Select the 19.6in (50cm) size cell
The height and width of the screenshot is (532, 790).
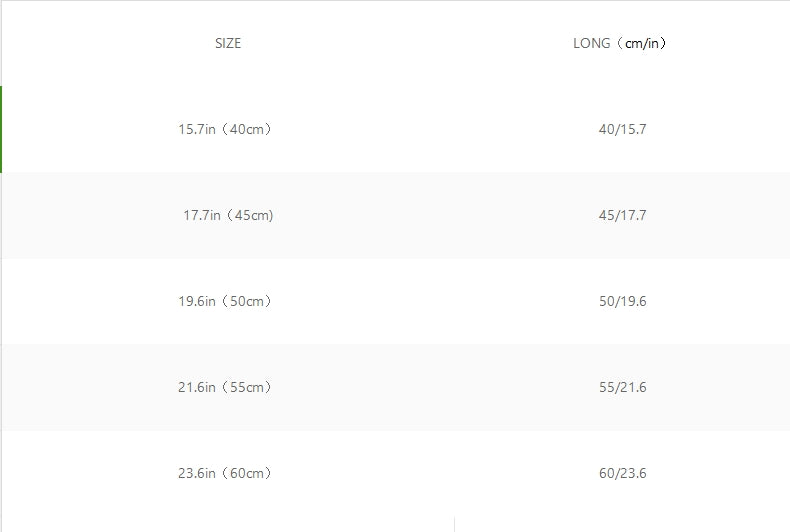[225, 301]
